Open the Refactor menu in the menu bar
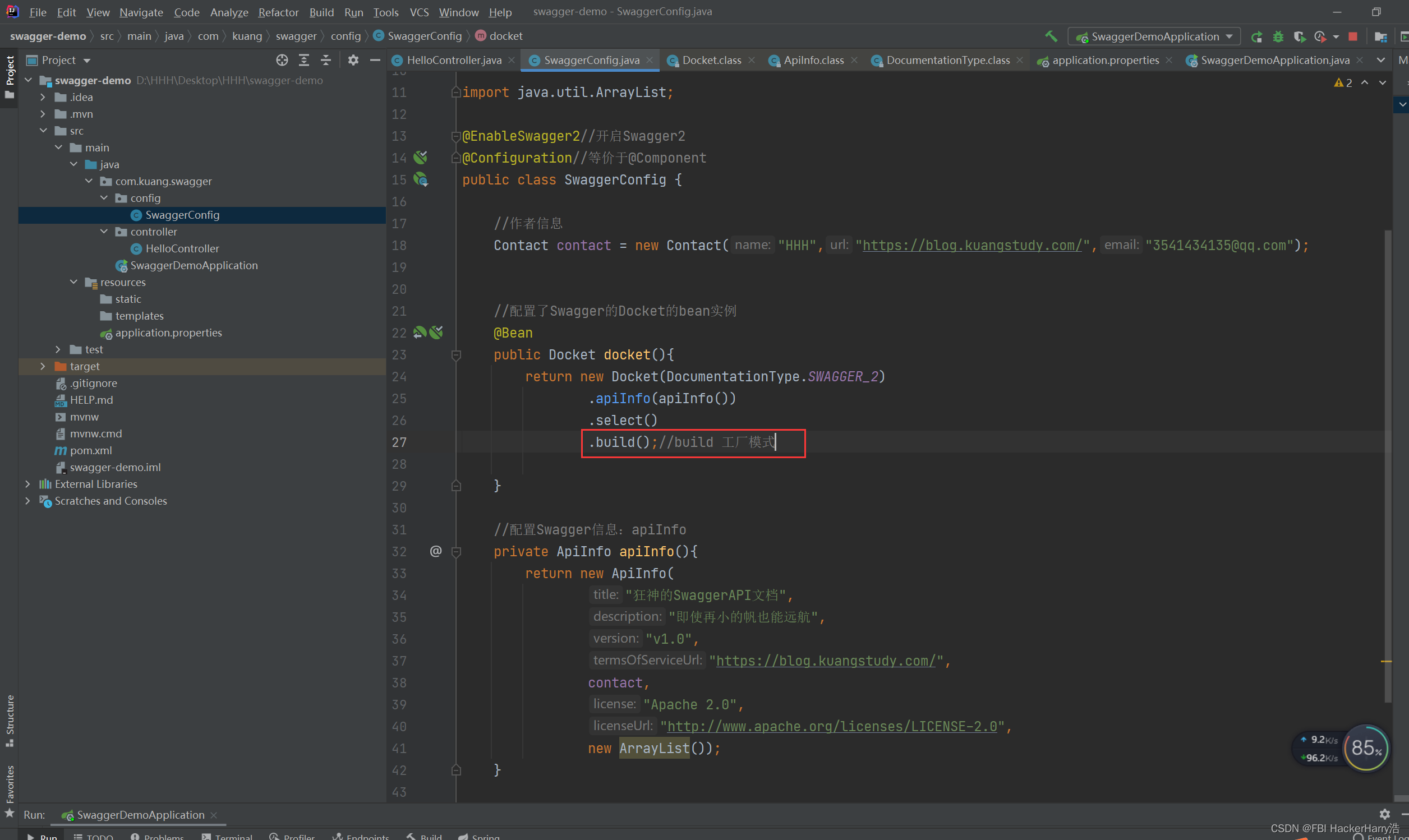This screenshot has height=840, width=1409. pyautogui.click(x=279, y=11)
